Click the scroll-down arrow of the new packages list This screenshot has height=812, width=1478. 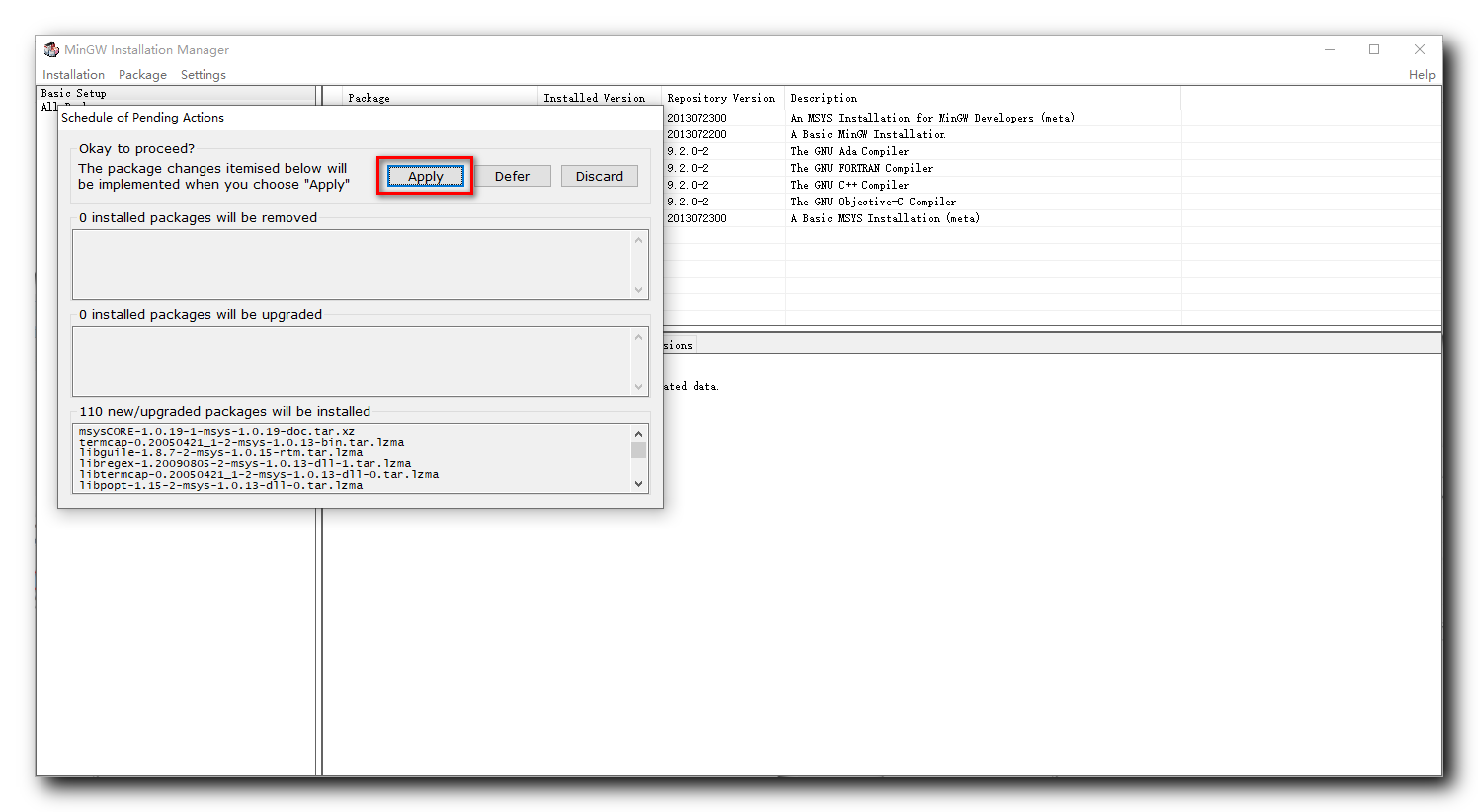pyautogui.click(x=639, y=485)
